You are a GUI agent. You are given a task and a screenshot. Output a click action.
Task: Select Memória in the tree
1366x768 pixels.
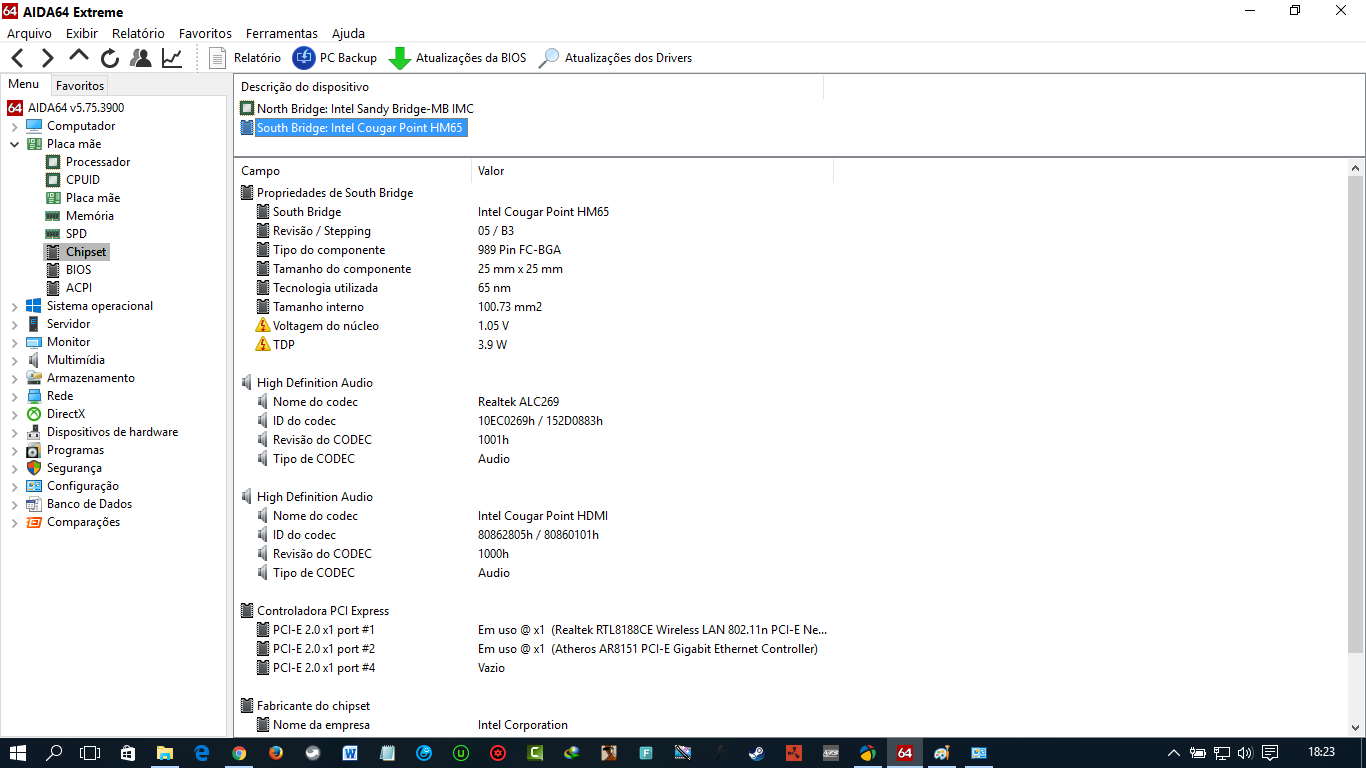[x=90, y=216]
